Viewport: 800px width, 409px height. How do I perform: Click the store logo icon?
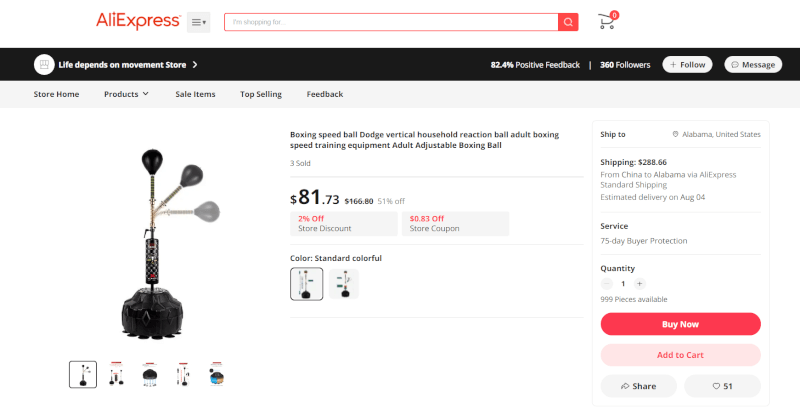44,65
